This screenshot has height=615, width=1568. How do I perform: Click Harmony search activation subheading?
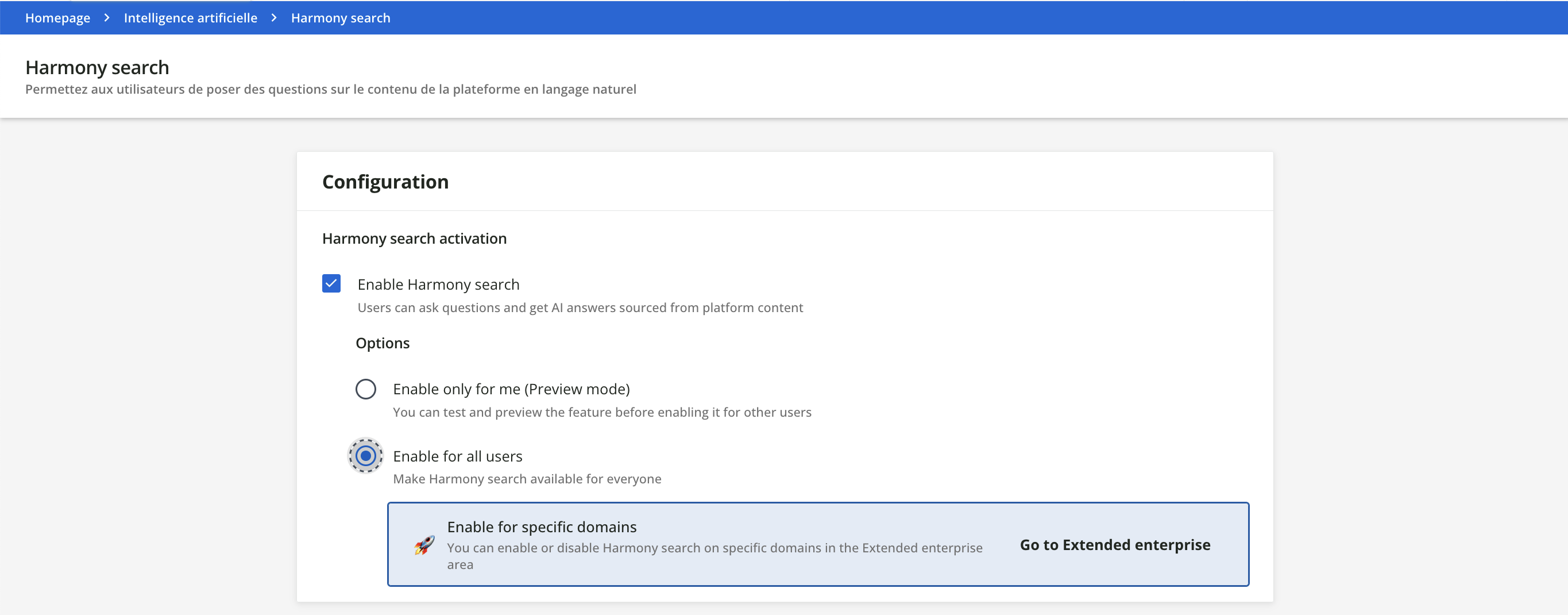point(415,239)
